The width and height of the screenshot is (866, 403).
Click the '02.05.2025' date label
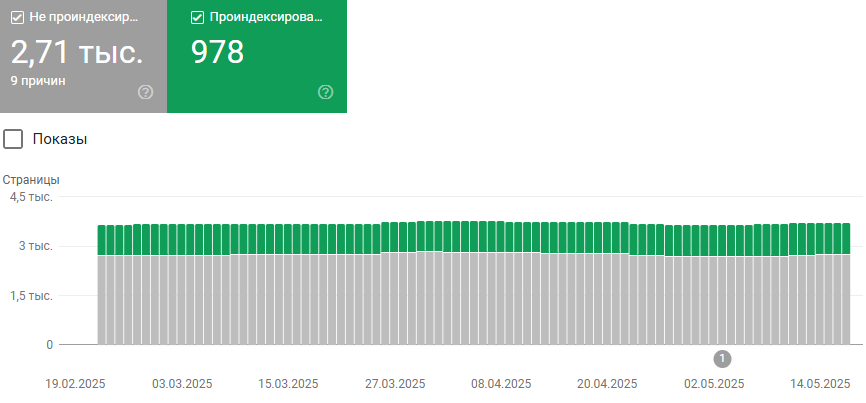[x=714, y=384]
